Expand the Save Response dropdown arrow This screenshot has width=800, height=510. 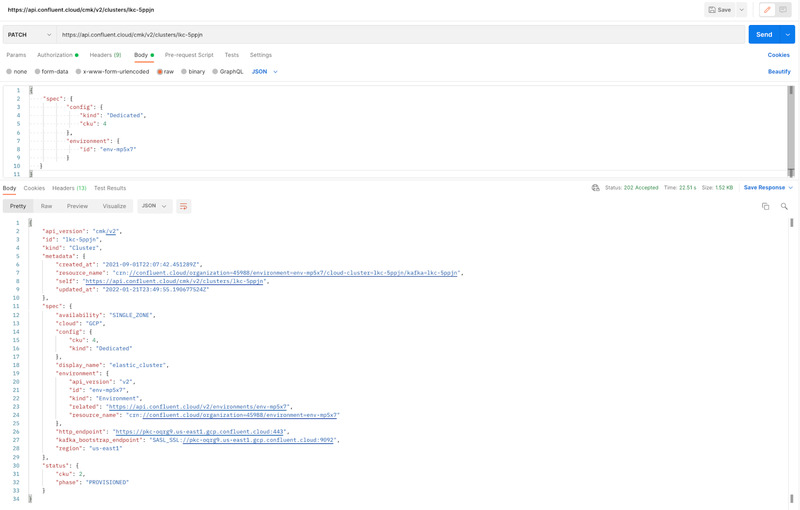point(791,188)
